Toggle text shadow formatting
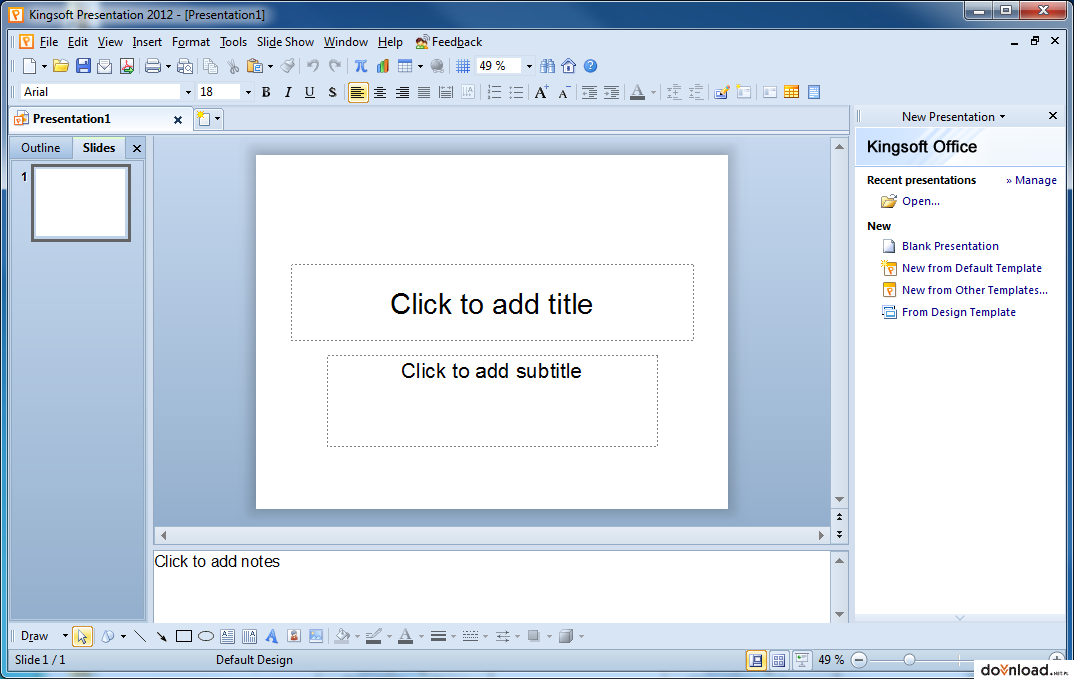1074x679 pixels. coord(332,92)
